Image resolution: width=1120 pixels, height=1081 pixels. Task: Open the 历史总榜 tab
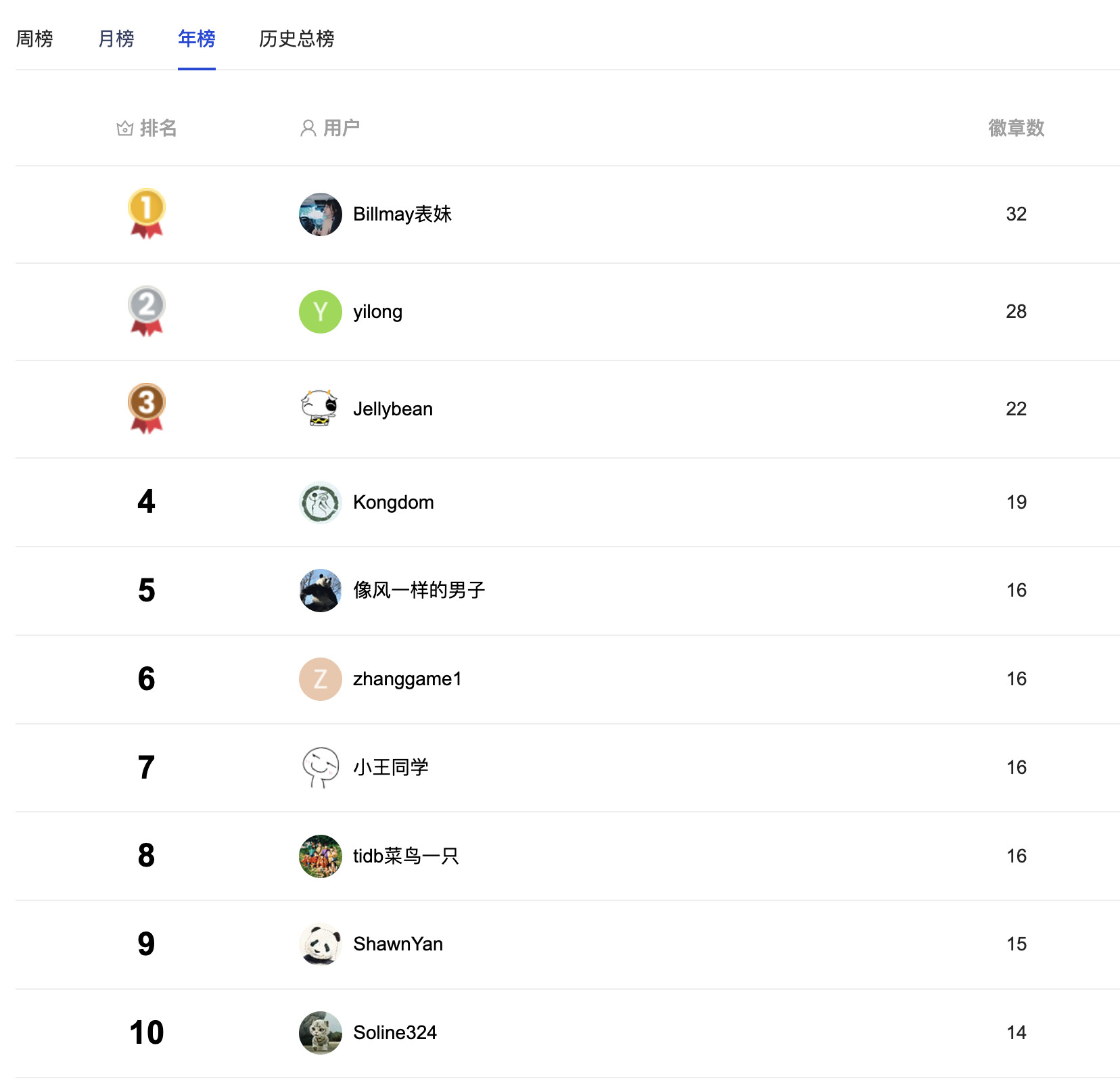[297, 39]
